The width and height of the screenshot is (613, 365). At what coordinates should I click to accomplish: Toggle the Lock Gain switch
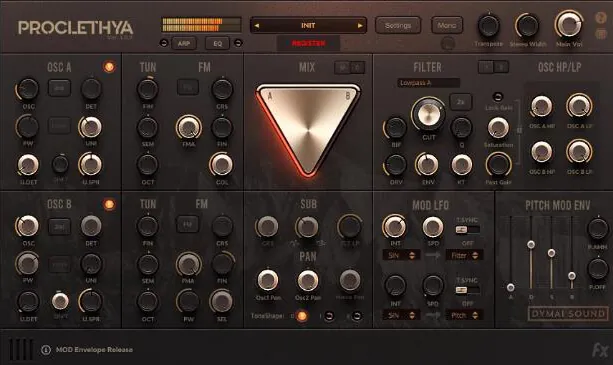click(498, 97)
